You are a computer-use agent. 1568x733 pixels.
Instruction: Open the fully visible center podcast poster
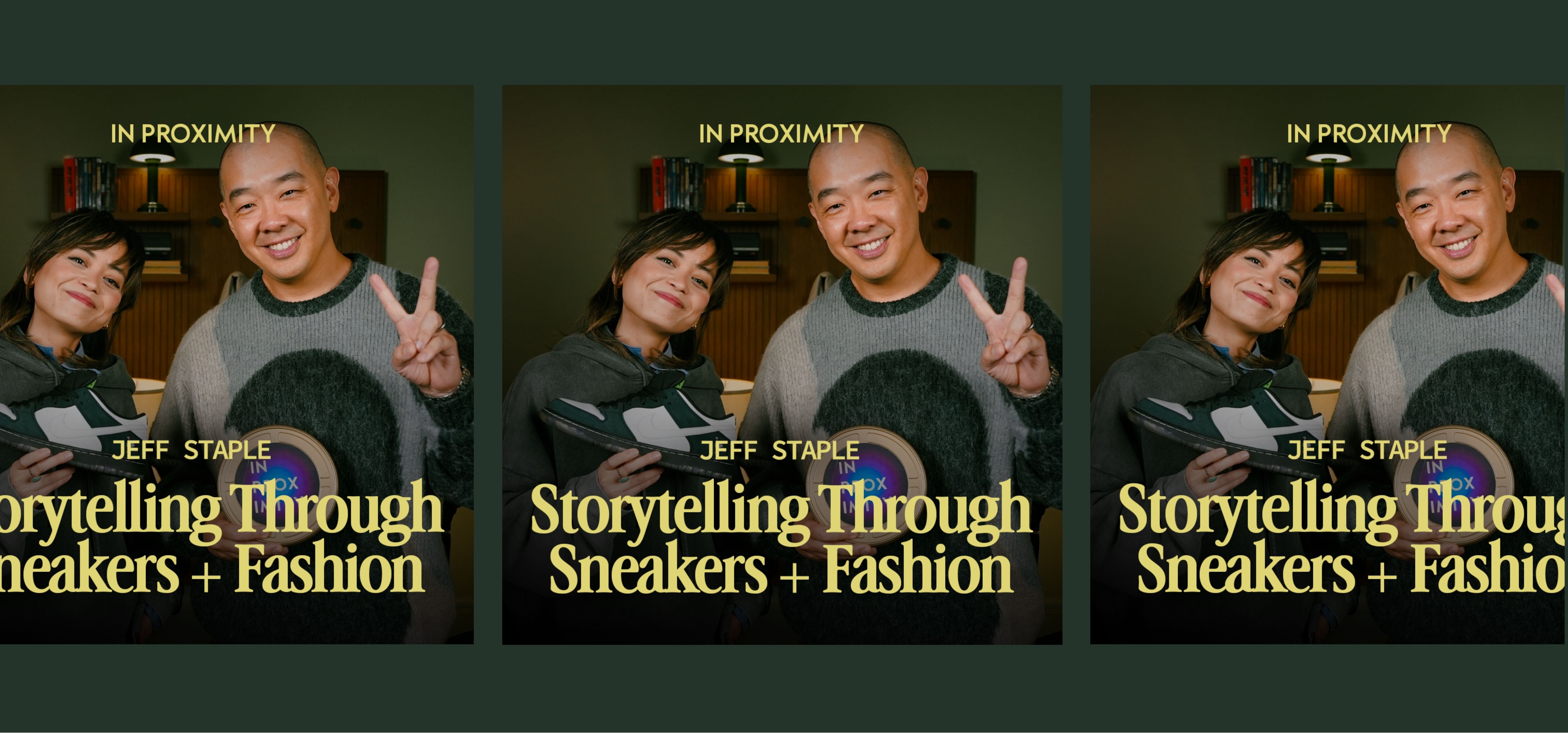[782, 364]
